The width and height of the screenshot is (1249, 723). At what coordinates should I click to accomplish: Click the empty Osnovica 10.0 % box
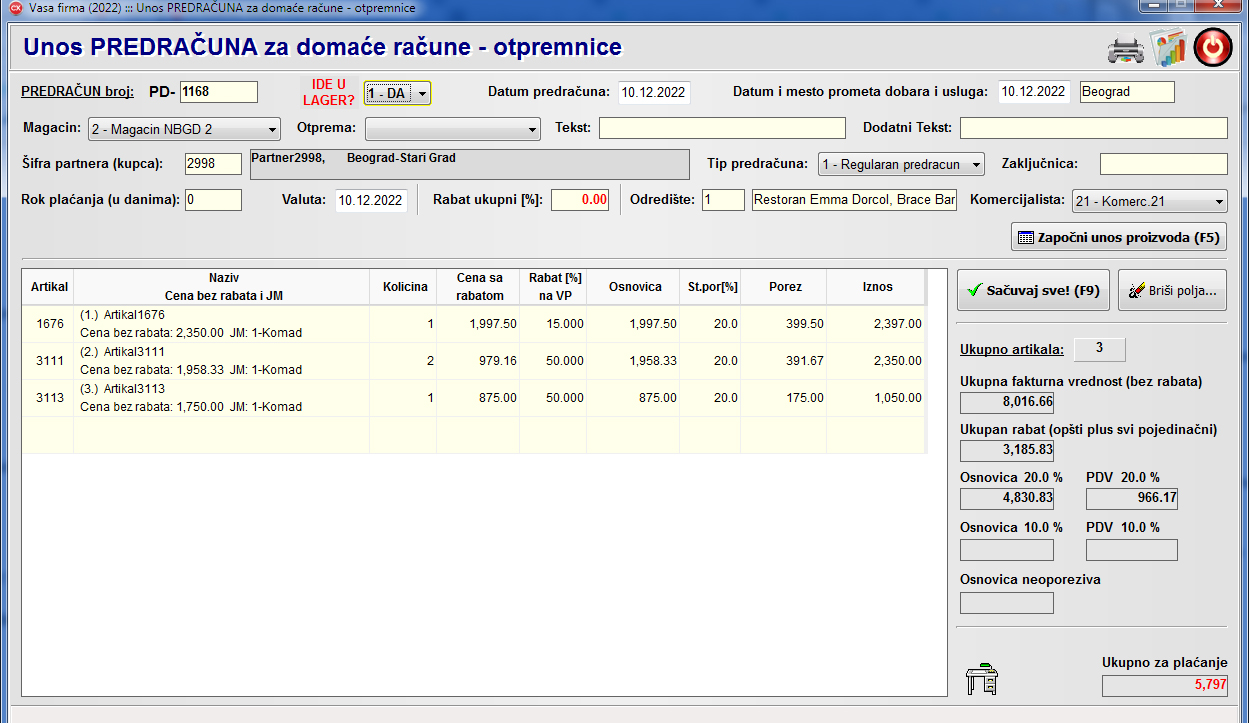coord(1007,550)
